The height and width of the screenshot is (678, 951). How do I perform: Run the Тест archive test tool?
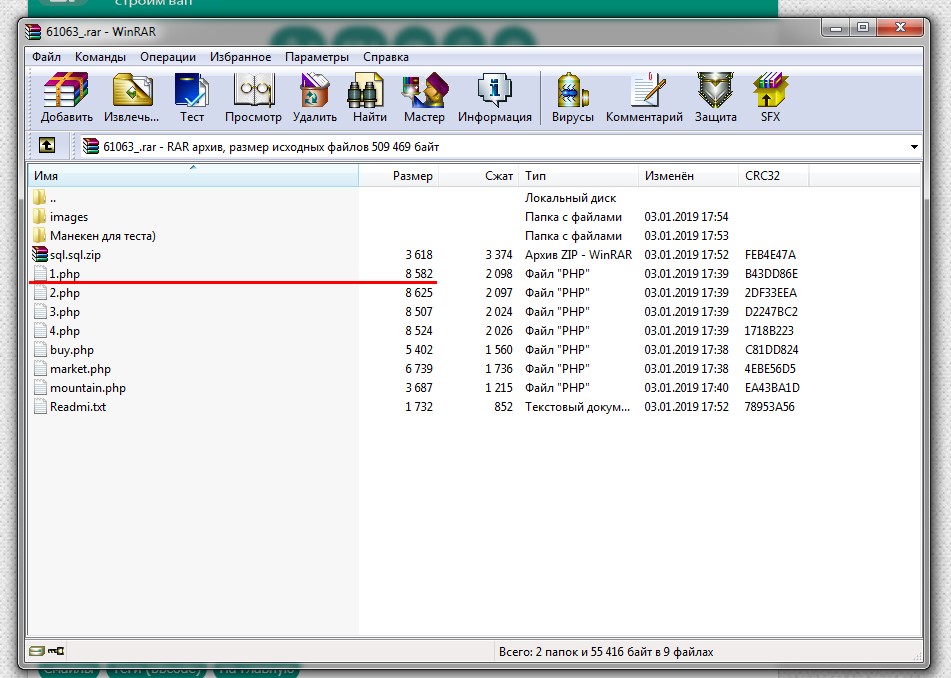pyautogui.click(x=192, y=98)
